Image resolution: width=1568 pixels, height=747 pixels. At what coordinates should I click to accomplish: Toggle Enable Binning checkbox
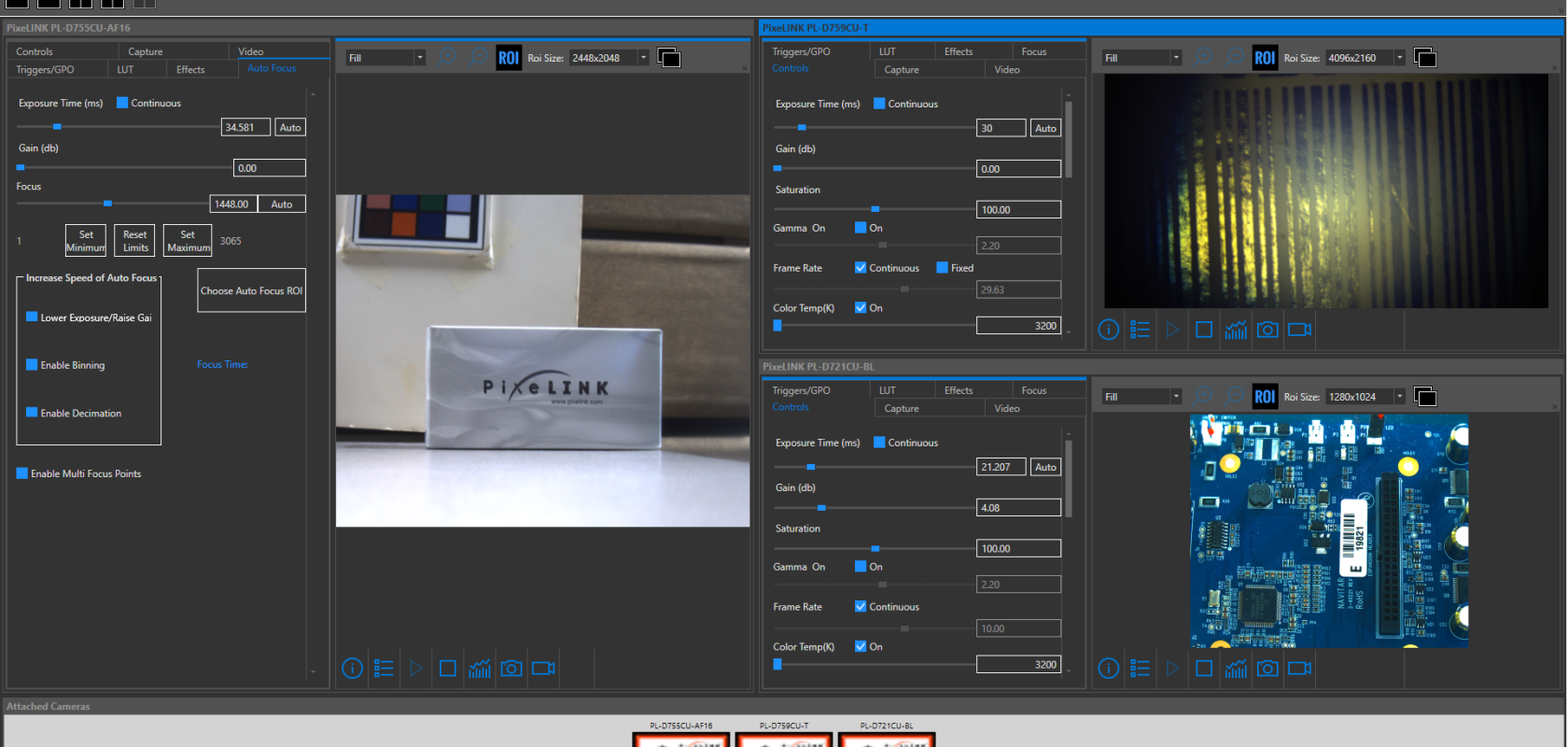(32, 364)
